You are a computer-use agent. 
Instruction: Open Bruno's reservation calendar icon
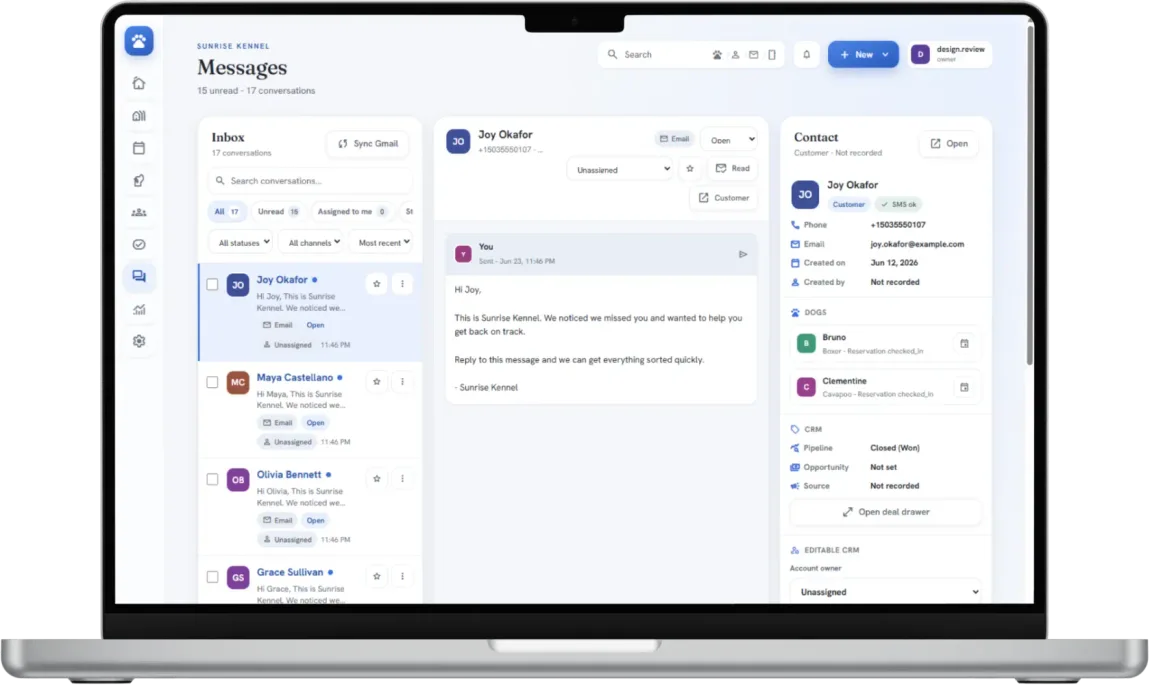point(964,343)
